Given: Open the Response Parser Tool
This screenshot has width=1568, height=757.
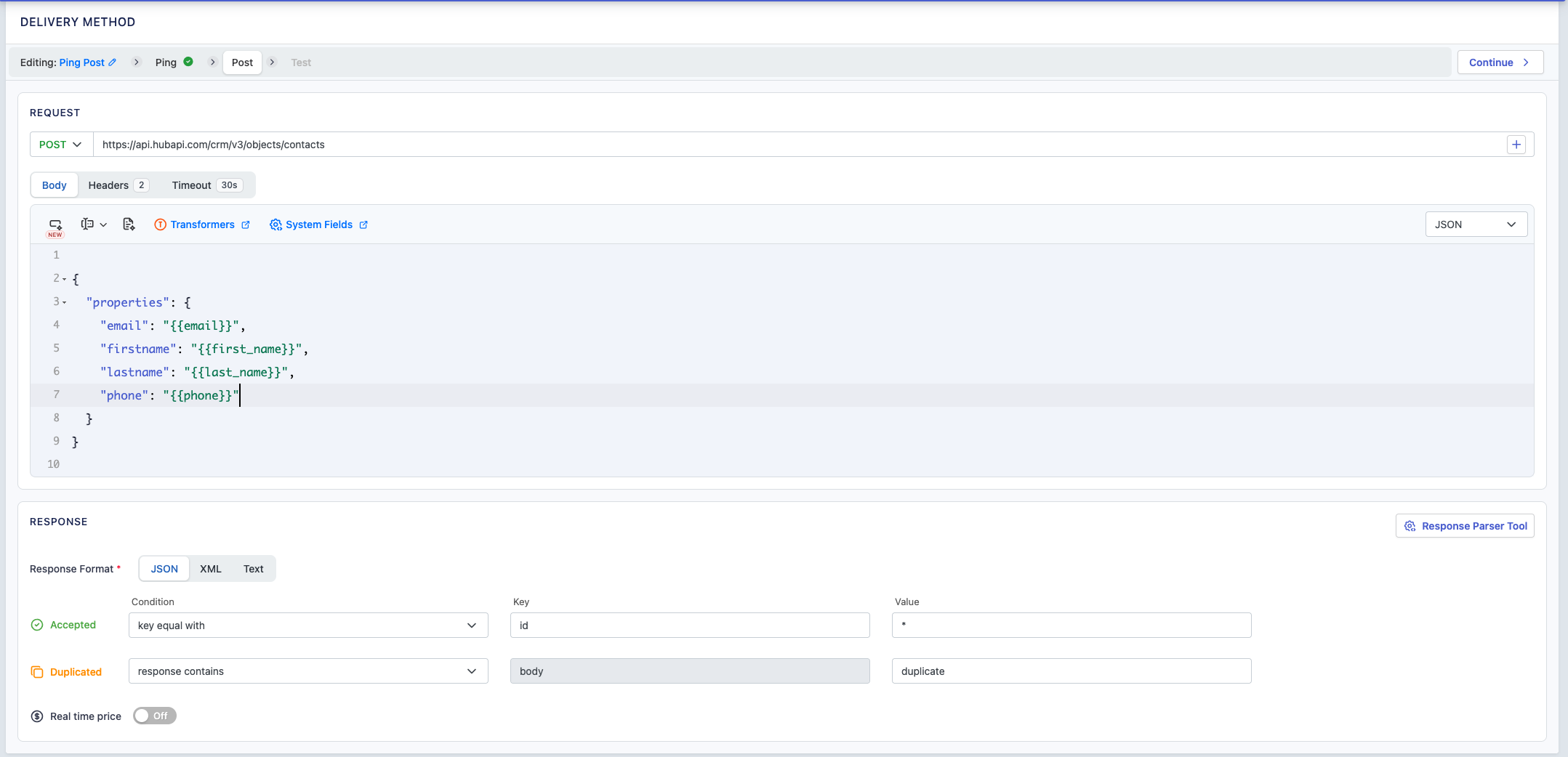Looking at the screenshot, I should [1465, 526].
